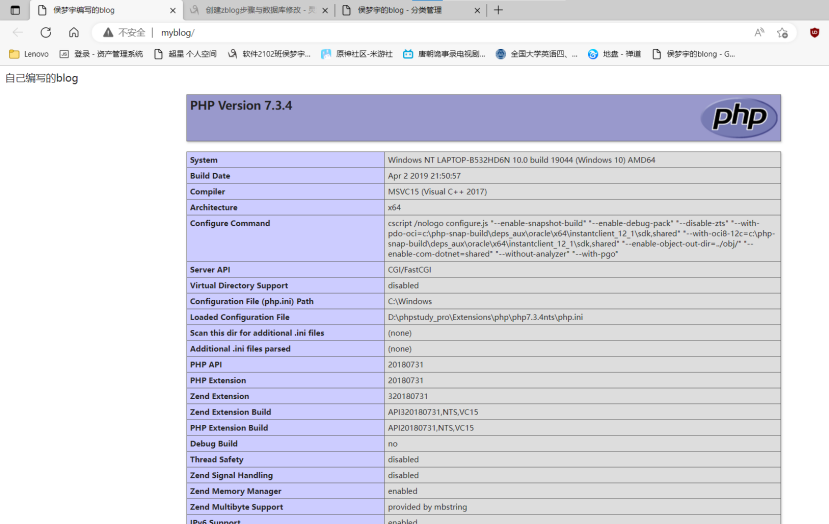Screen dimensions: 829x524
Task: Click the provided by mbstring value
Action: (x=427, y=507)
